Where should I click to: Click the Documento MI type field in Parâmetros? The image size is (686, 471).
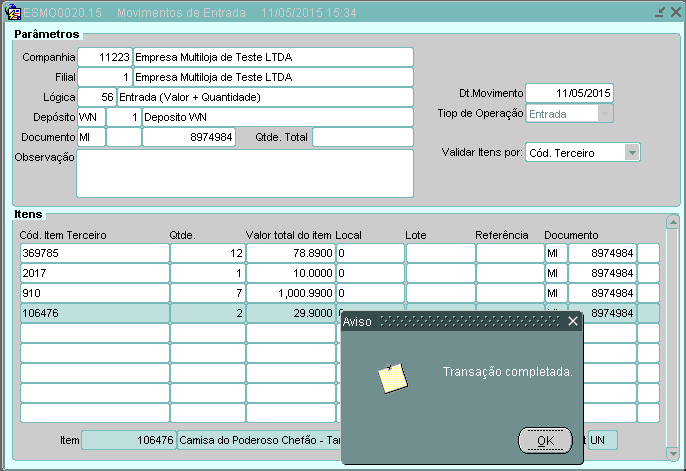click(91, 137)
